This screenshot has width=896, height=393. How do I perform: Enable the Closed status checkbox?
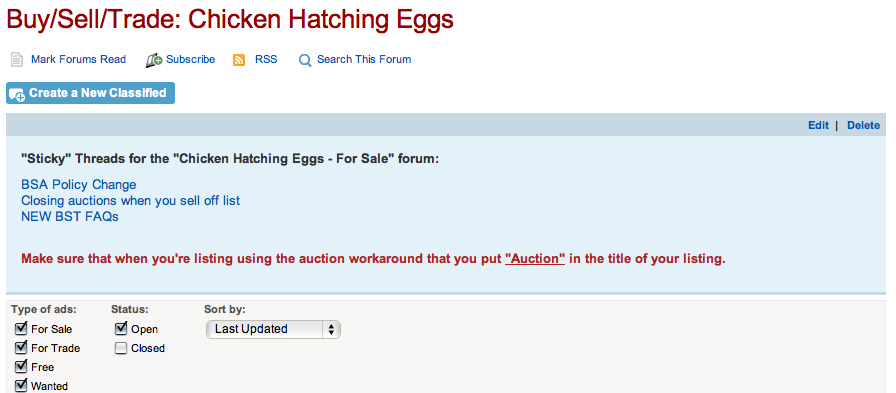click(121, 348)
